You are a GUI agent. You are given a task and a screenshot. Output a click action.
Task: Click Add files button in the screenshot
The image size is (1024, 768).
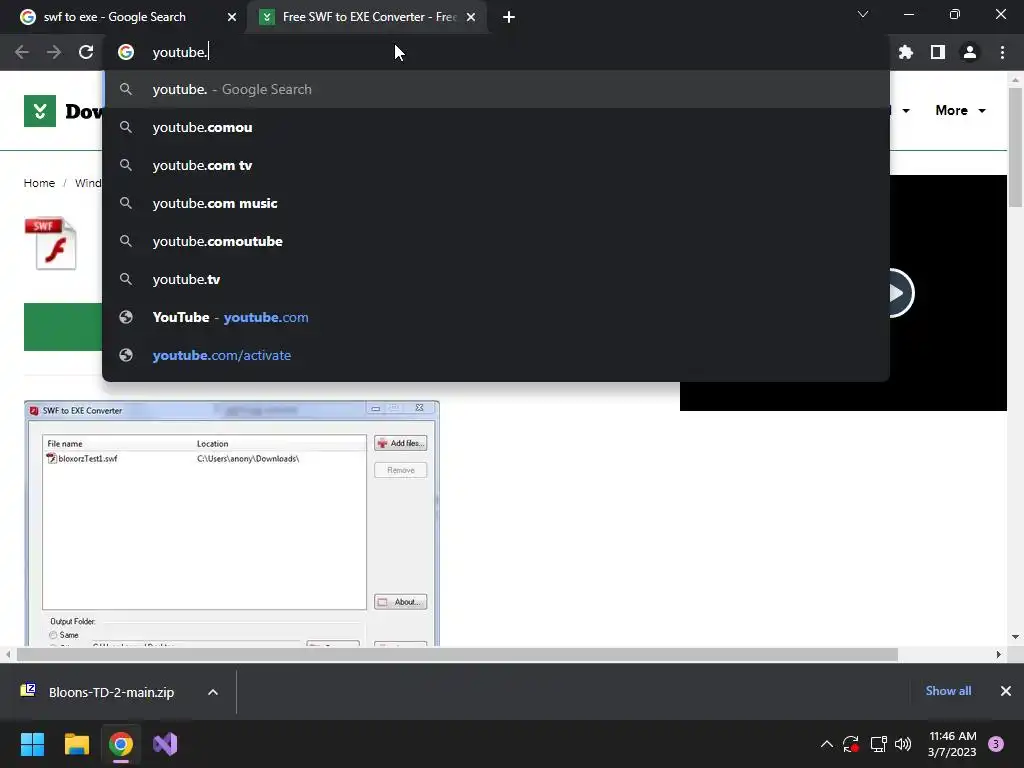[400, 443]
